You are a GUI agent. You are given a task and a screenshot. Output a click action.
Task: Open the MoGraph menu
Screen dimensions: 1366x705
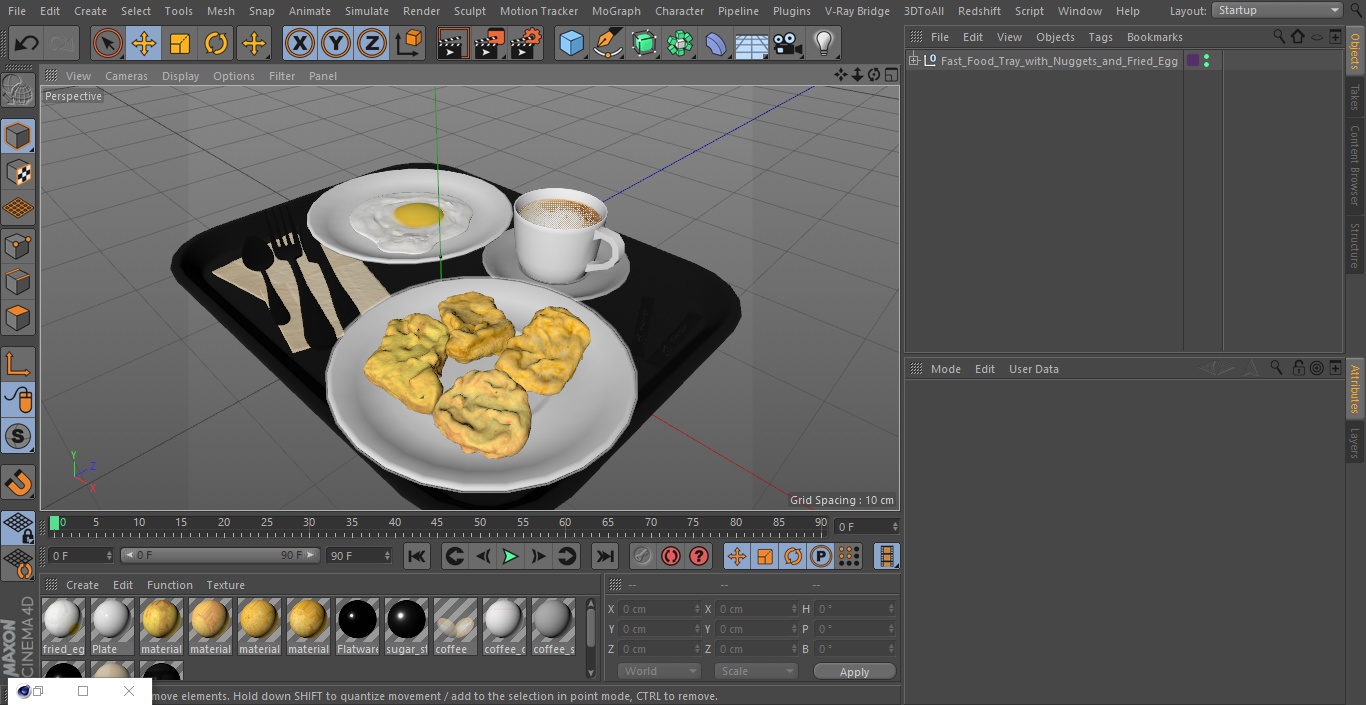click(x=616, y=11)
